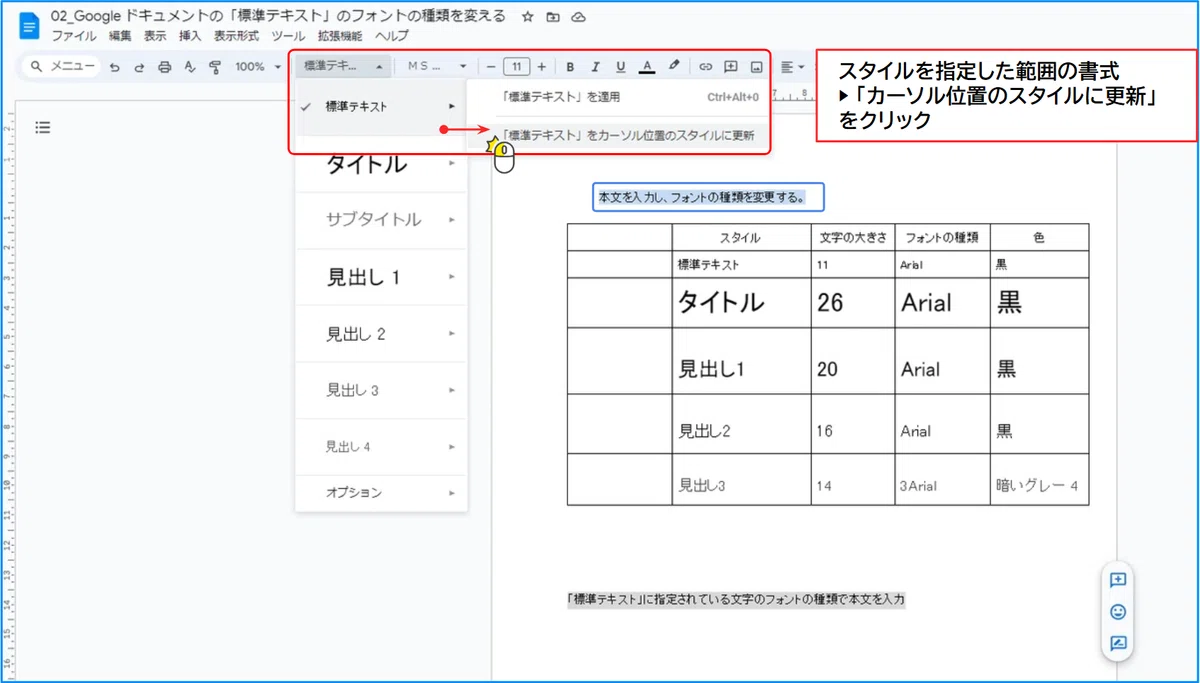Insert a link from the toolbar

click(705, 67)
